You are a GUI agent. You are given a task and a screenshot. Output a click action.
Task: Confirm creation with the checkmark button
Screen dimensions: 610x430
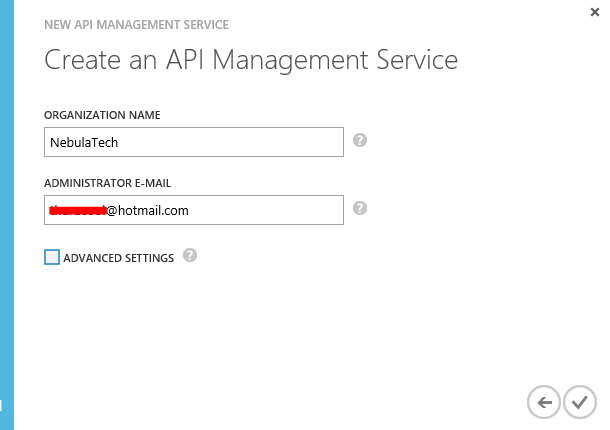(x=579, y=402)
